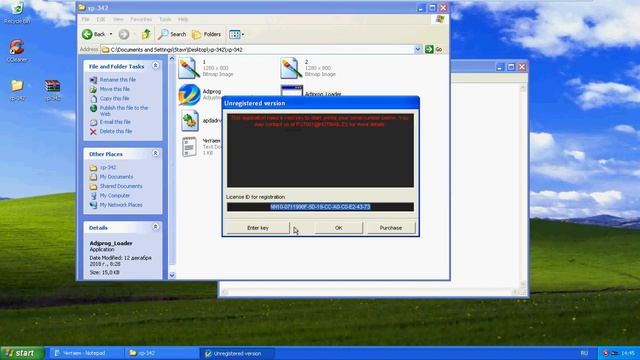
Task: Open the File menu
Action: [x=85, y=19]
